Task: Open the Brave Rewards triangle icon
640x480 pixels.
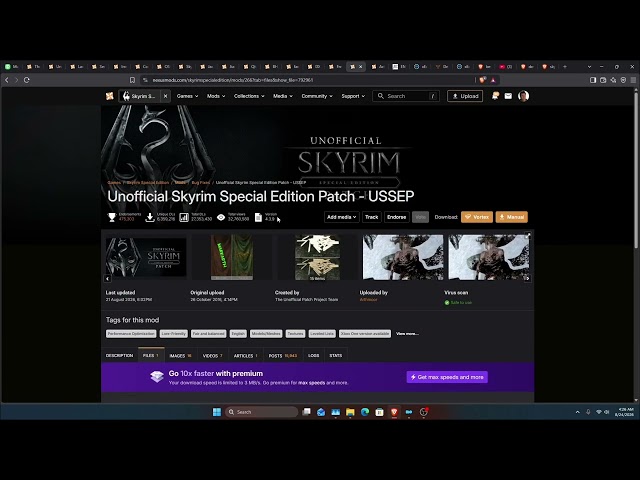Action: [x=493, y=80]
